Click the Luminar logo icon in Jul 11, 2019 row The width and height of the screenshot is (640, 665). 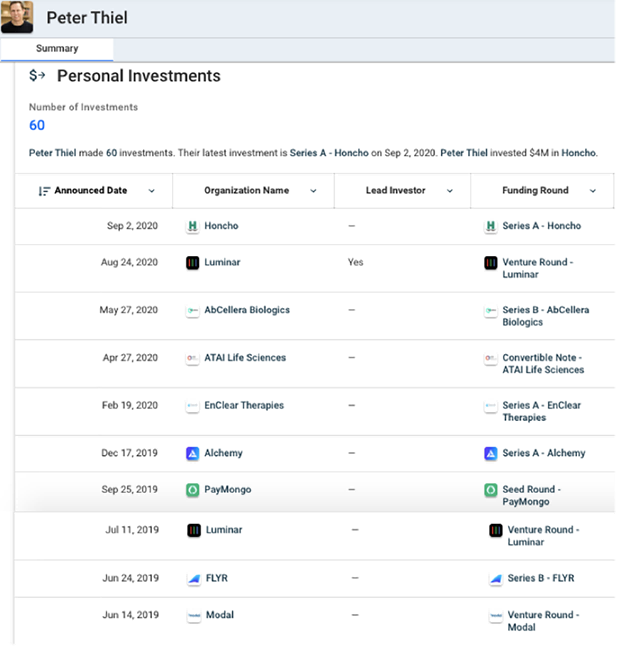(194, 530)
